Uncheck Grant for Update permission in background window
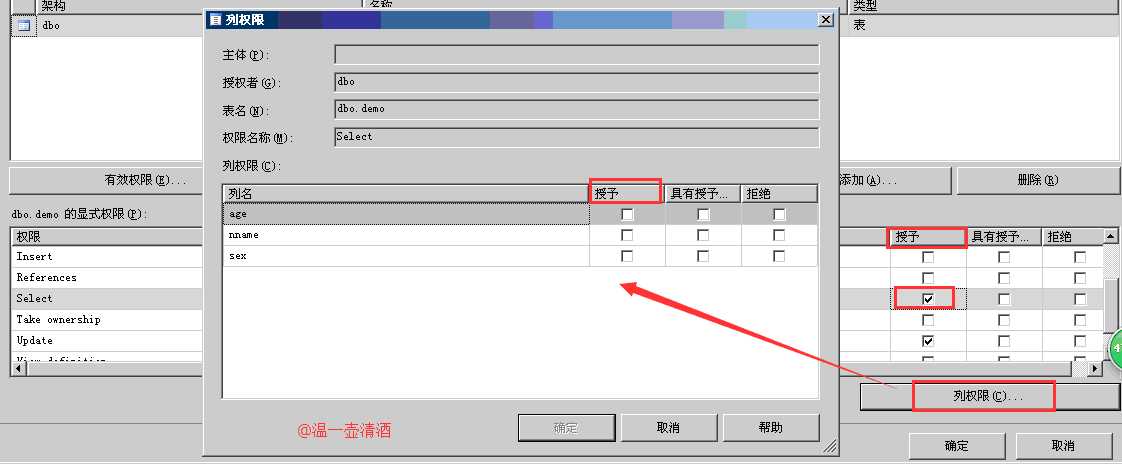The width and height of the screenshot is (1122, 464). coord(928,341)
